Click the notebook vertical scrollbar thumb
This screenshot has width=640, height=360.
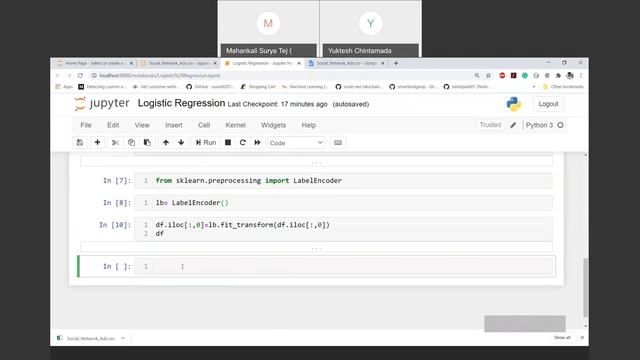point(585,287)
